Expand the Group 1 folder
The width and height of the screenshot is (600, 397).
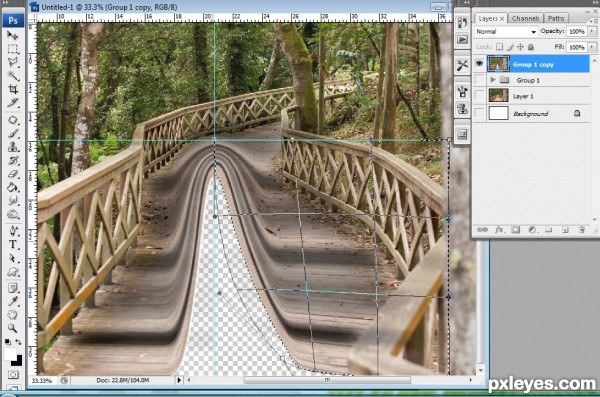pos(493,80)
